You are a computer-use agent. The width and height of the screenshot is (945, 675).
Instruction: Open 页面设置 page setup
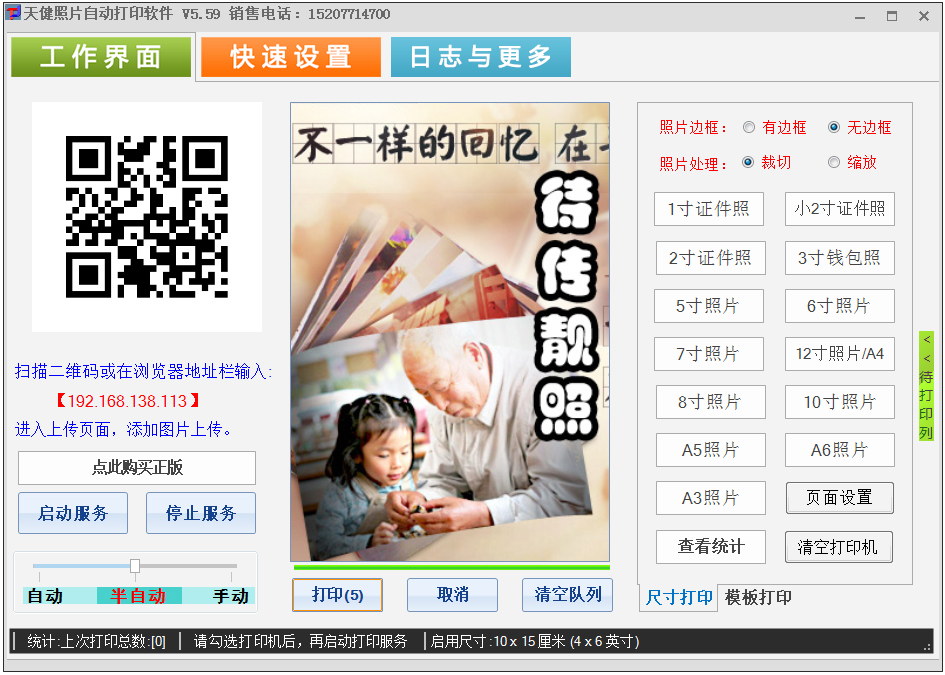[840, 498]
